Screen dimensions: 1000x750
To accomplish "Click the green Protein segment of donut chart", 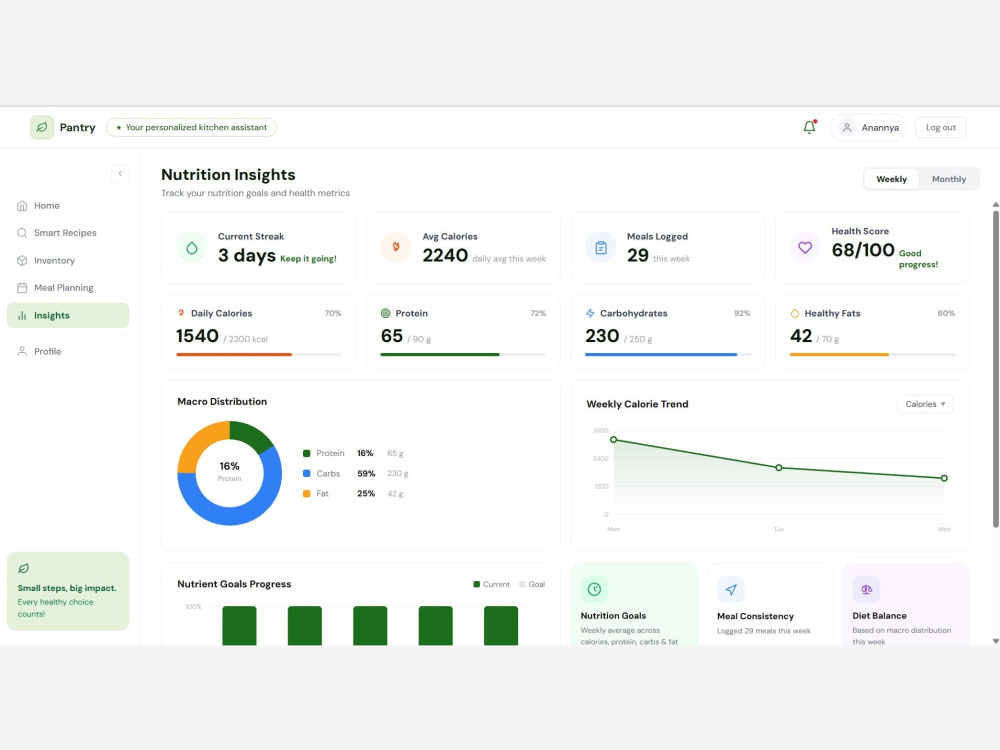I will tap(253, 436).
